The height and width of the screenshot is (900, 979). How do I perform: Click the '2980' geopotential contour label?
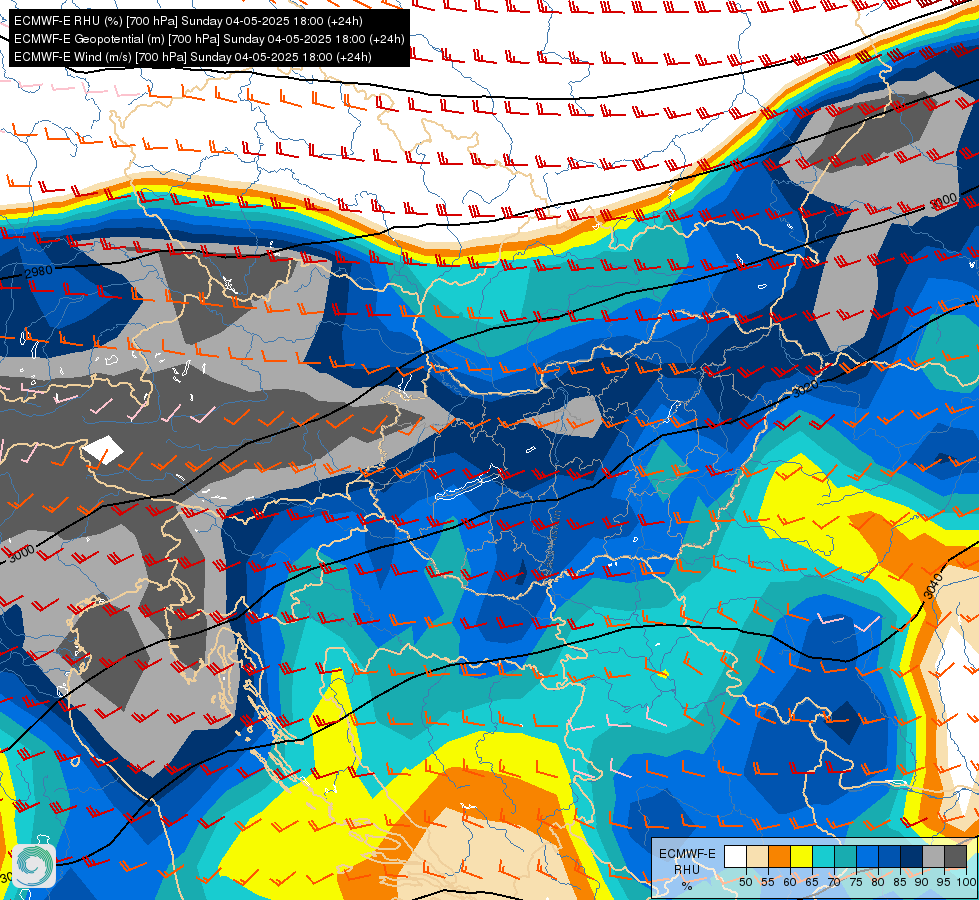click(x=39, y=272)
